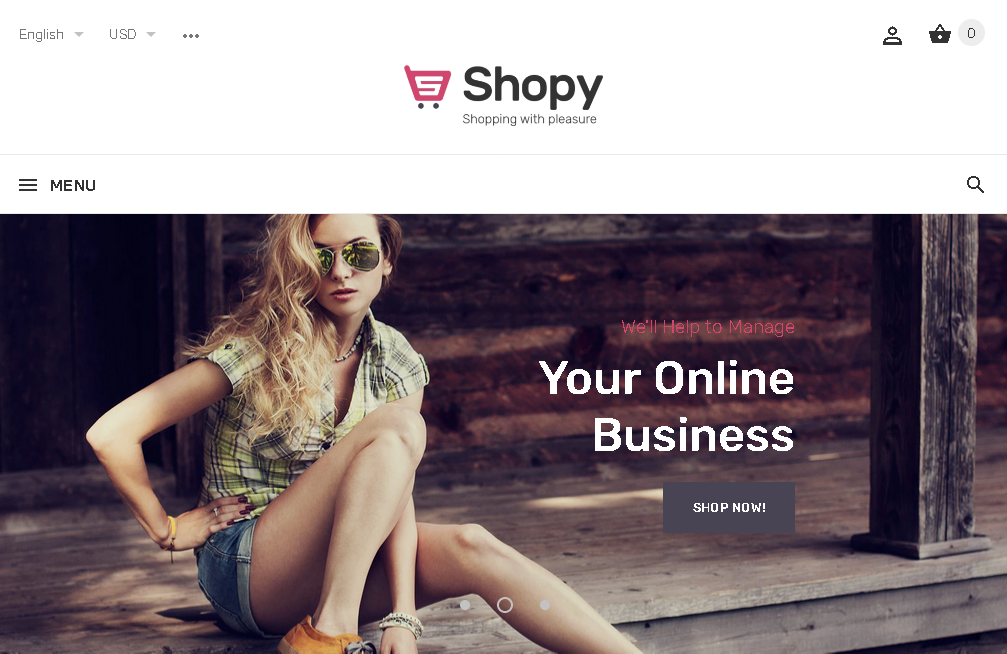This screenshot has height=654, width=1007.
Task: Click the arrow next to English
Action: [79, 34]
